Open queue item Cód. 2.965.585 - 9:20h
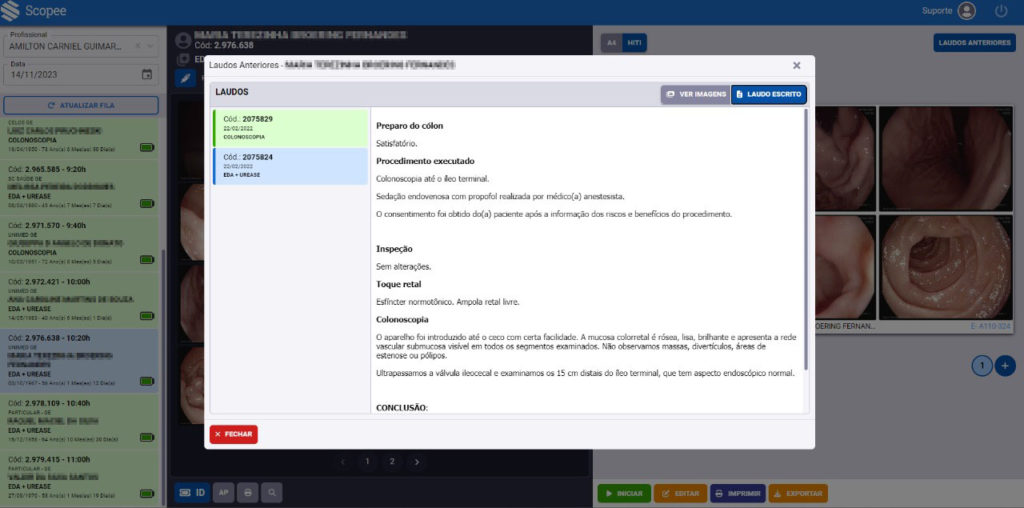Image resolution: width=1024 pixels, height=508 pixels. [81, 187]
